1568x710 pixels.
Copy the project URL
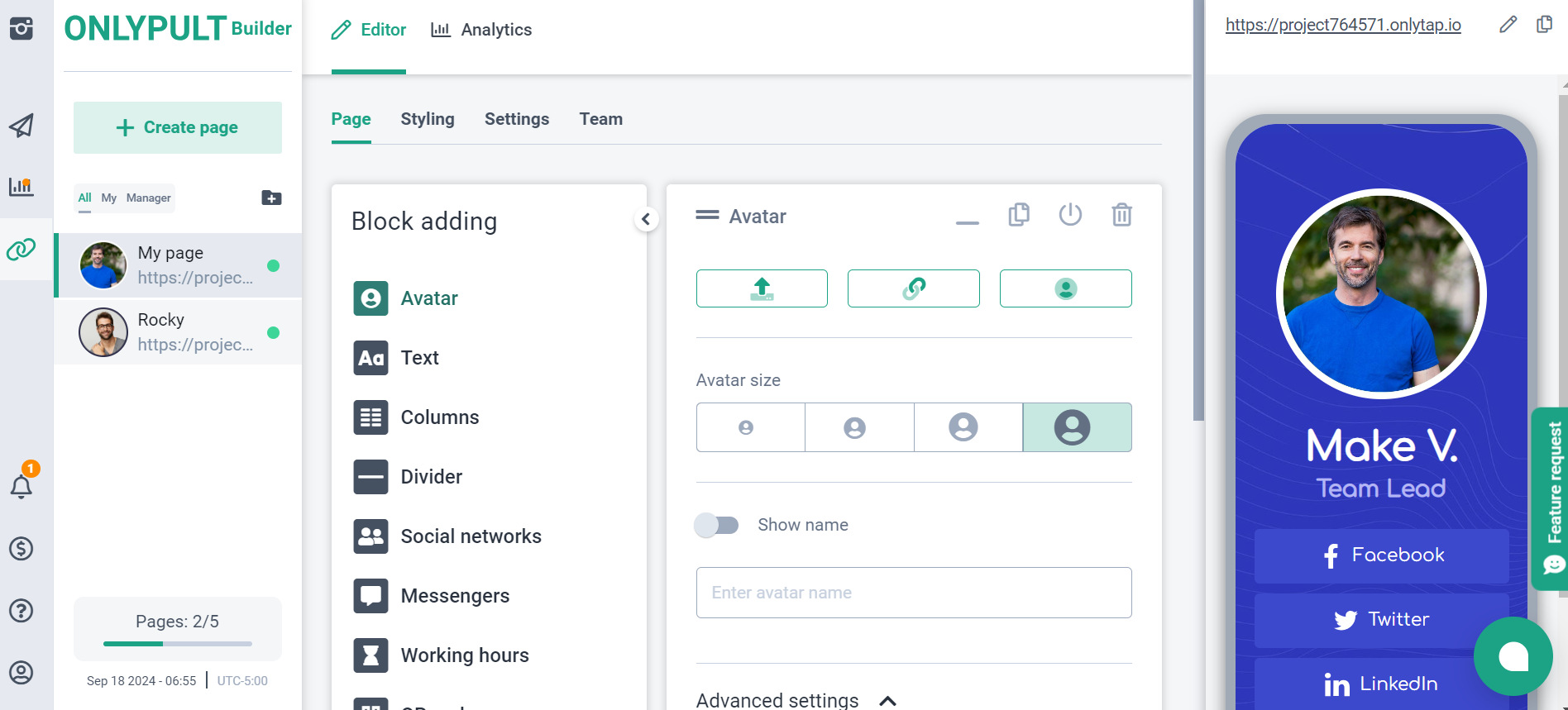tap(1544, 25)
